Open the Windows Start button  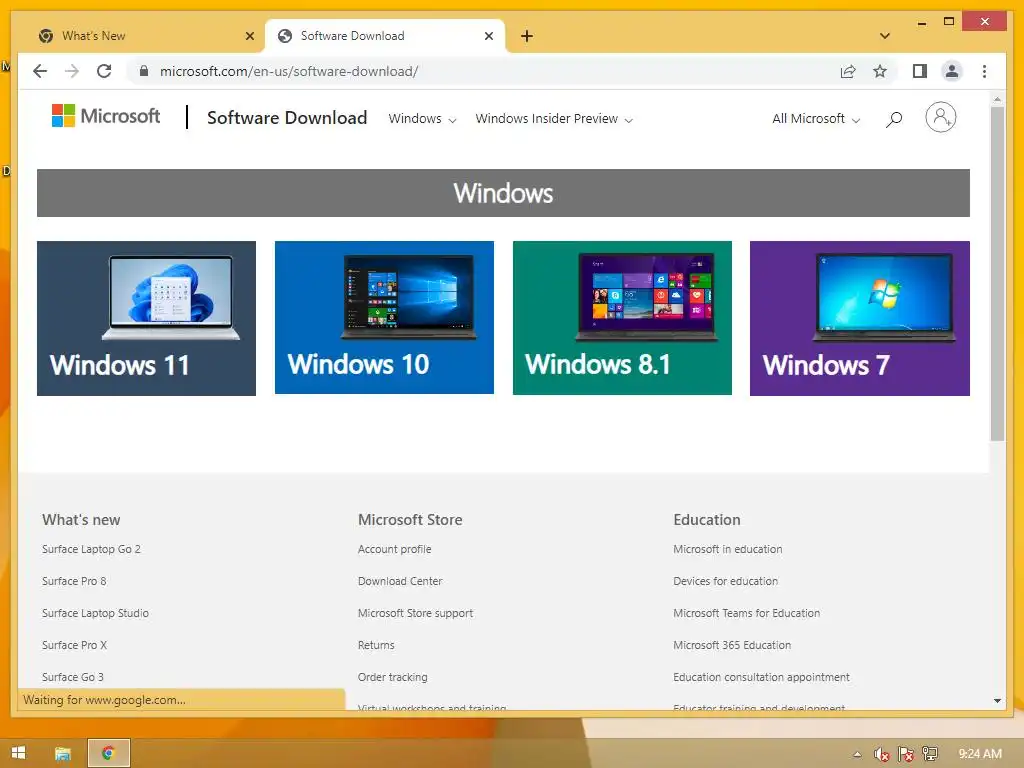pos(18,753)
